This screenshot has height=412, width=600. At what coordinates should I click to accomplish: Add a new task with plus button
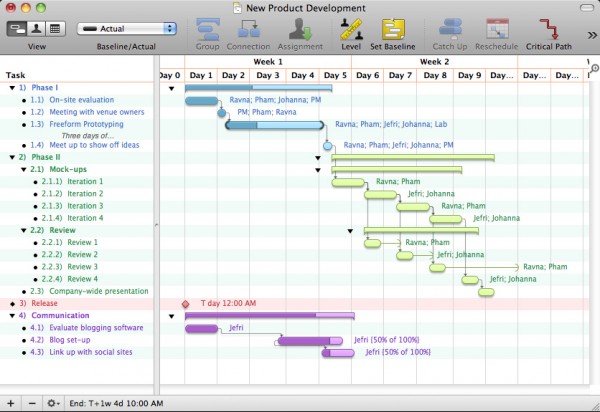[12, 403]
